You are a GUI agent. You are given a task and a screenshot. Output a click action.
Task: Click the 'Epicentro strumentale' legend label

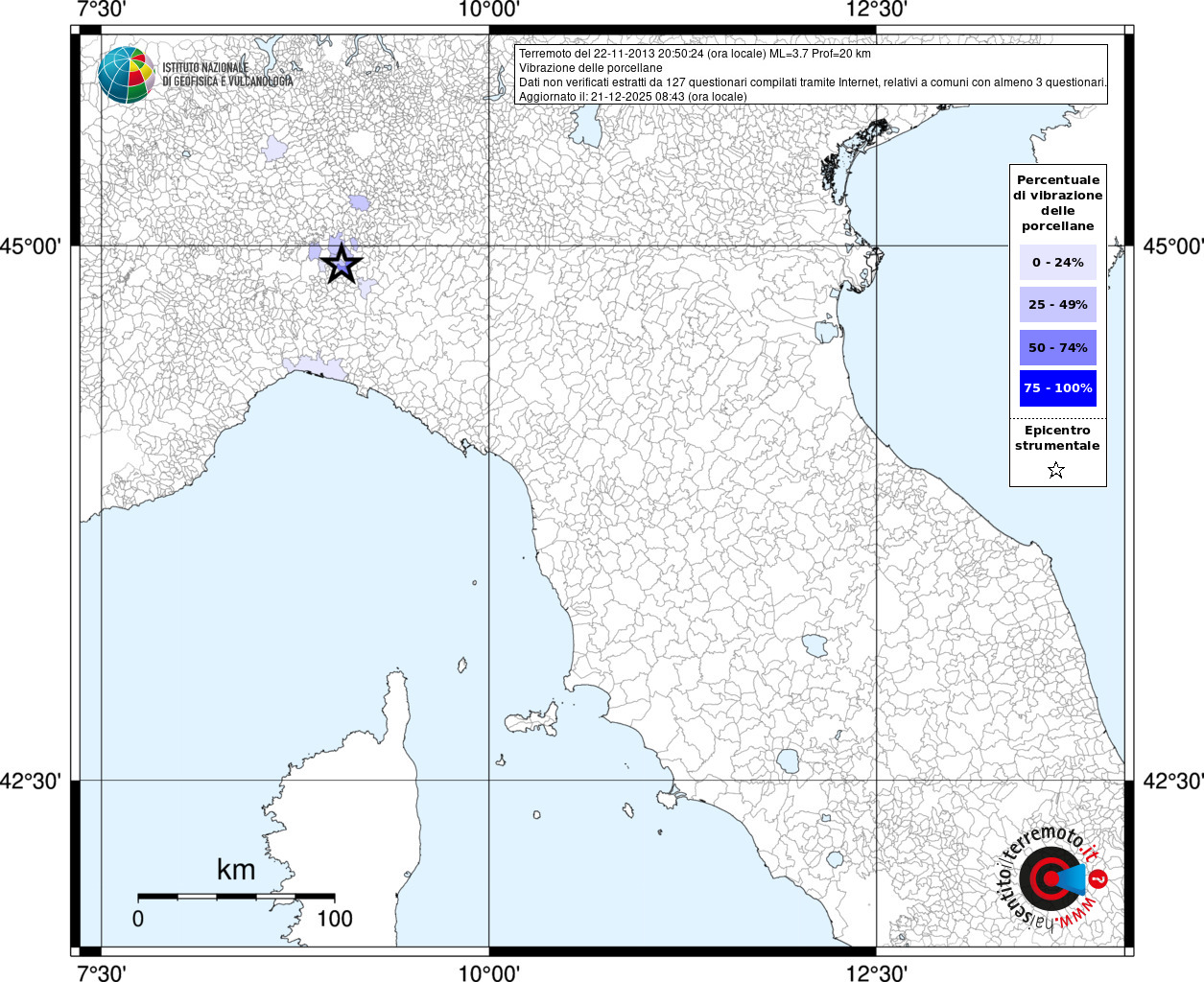[1057, 438]
